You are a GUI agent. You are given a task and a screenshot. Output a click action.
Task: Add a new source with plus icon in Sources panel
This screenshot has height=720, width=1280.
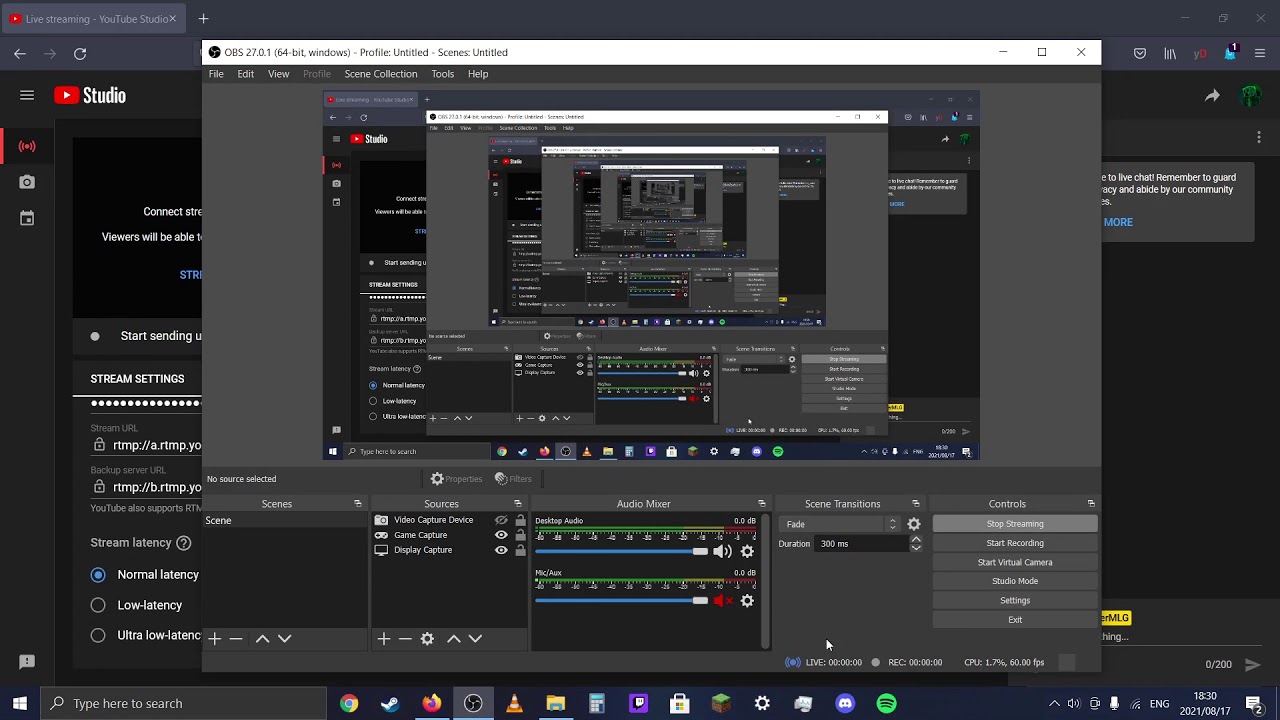383,638
